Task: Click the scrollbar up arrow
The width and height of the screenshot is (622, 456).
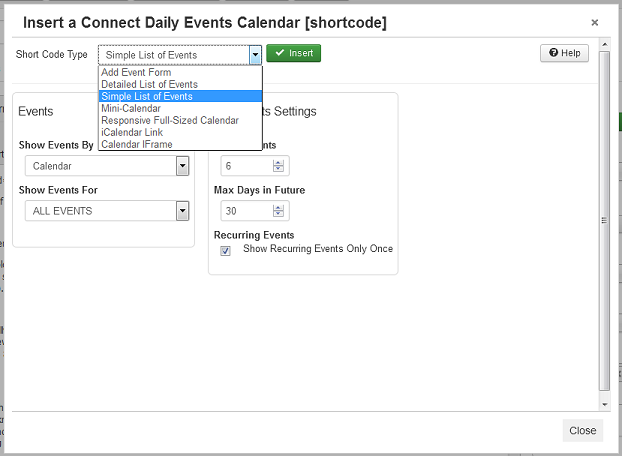Action: pos(604,44)
